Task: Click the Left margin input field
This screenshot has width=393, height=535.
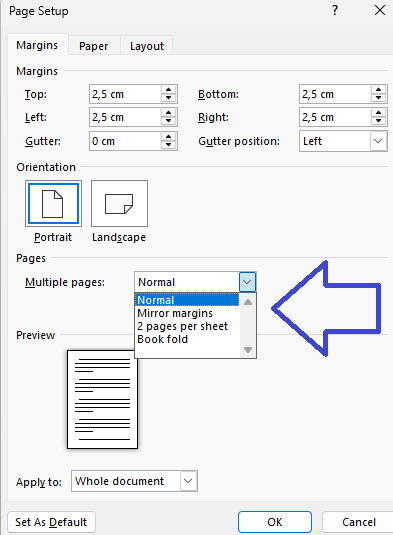Action: pos(125,117)
